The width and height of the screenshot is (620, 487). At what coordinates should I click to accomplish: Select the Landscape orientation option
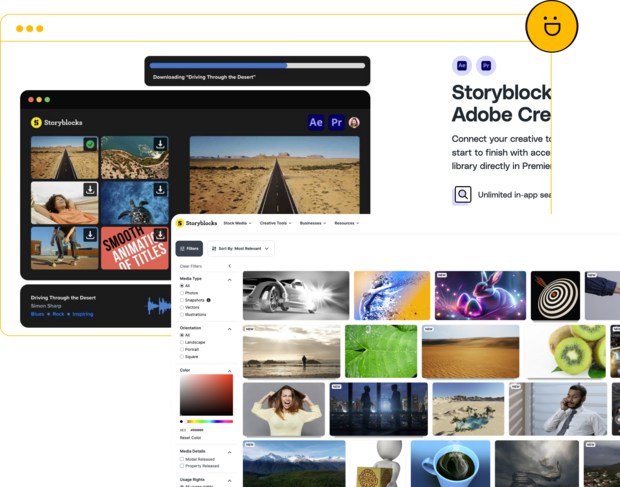(x=182, y=342)
